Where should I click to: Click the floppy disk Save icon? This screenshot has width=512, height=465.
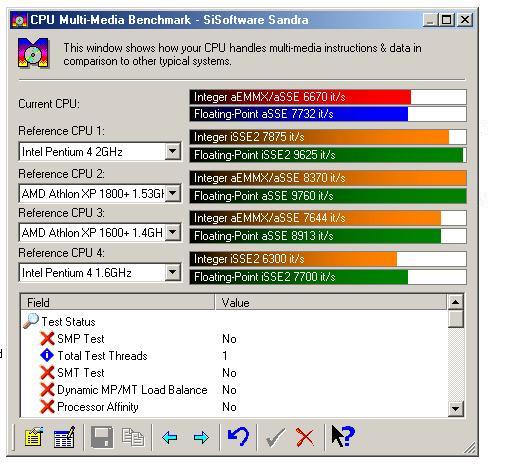[102, 437]
